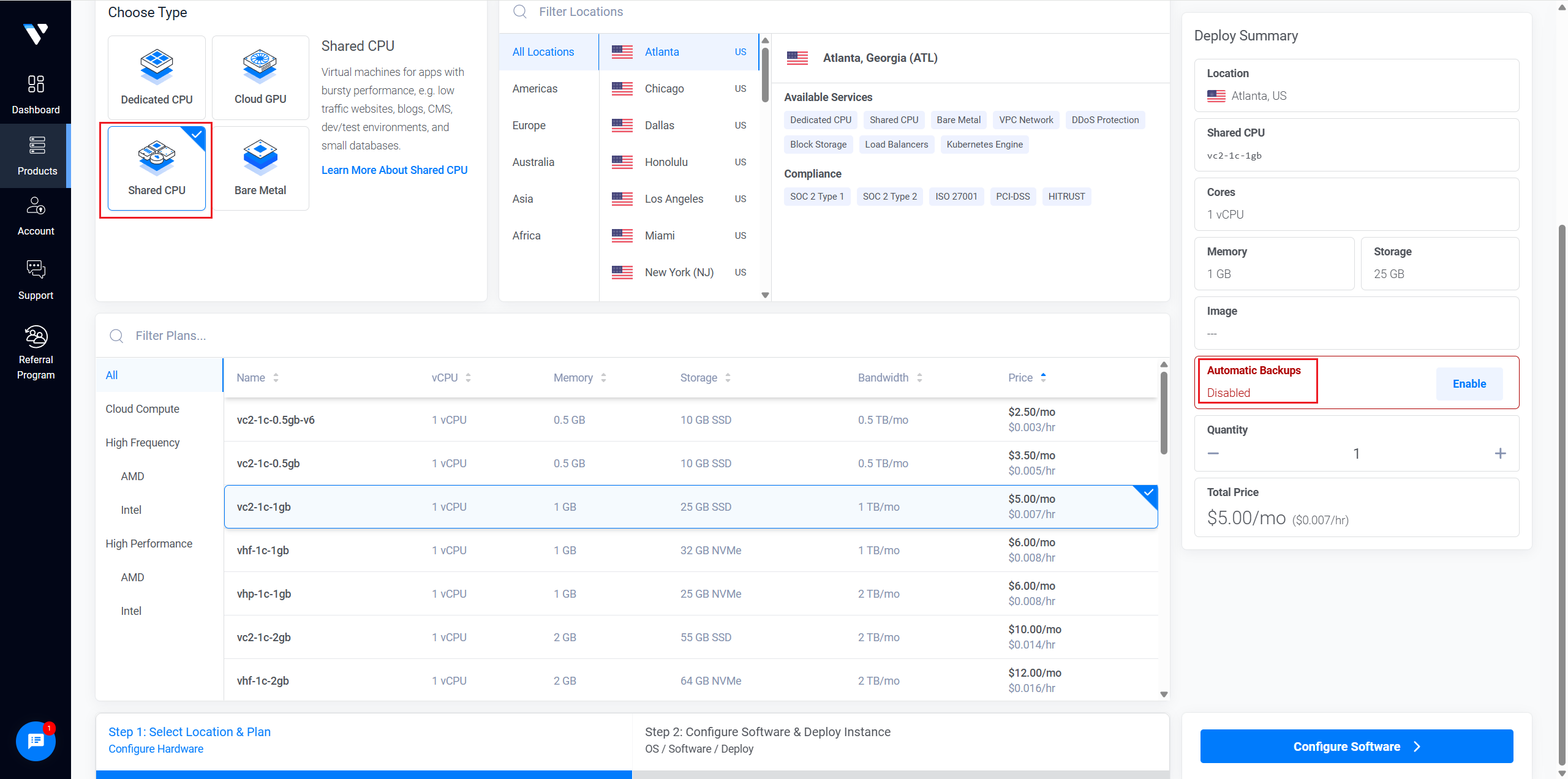Image resolution: width=1568 pixels, height=779 pixels.
Task: Click the location list scroll down arrow
Action: [765, 295]
